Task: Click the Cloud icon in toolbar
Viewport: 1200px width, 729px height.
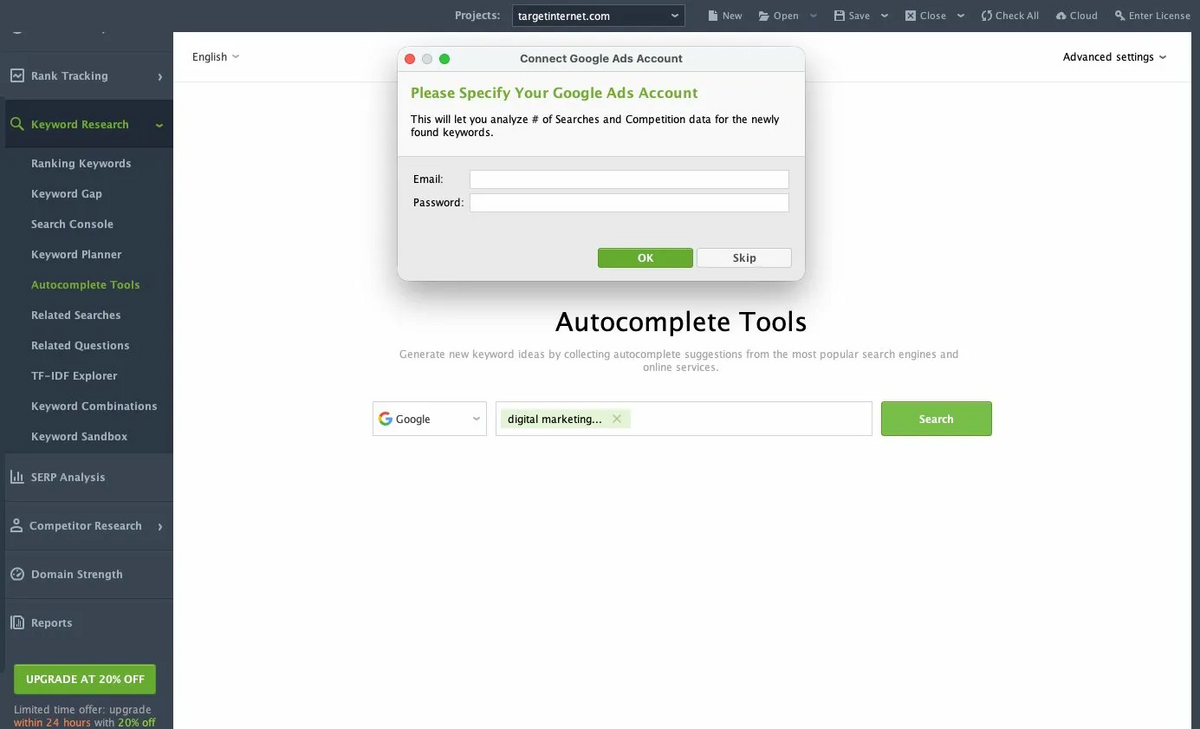Action: (1061, 16)
